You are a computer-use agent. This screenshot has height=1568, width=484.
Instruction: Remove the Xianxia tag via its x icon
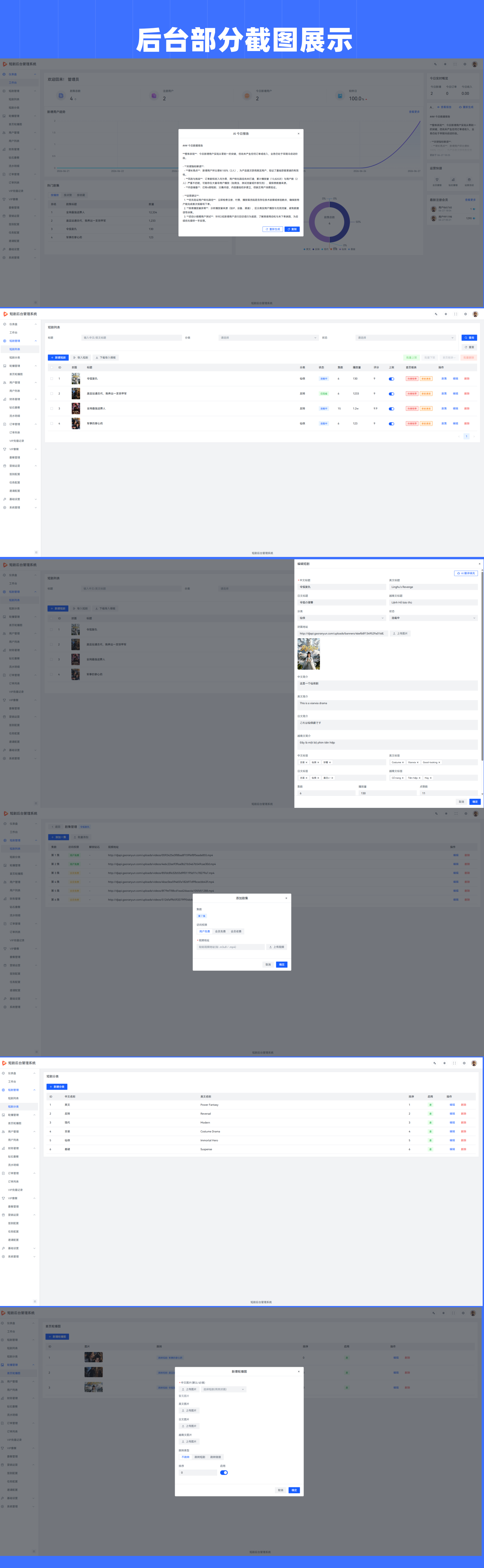coord(418,762)
